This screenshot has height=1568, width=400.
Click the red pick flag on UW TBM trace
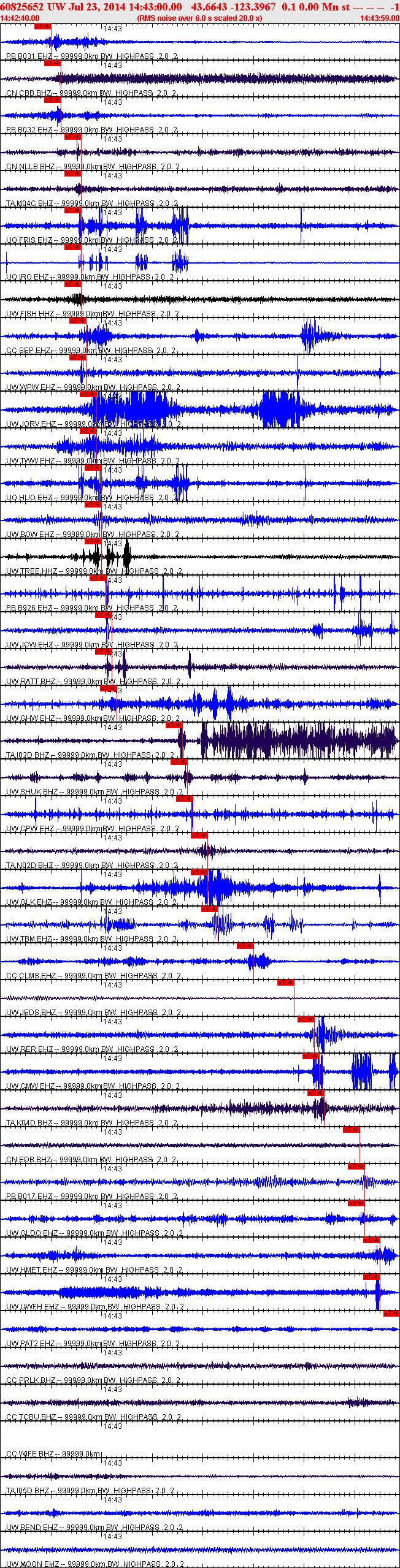point(209,909)
